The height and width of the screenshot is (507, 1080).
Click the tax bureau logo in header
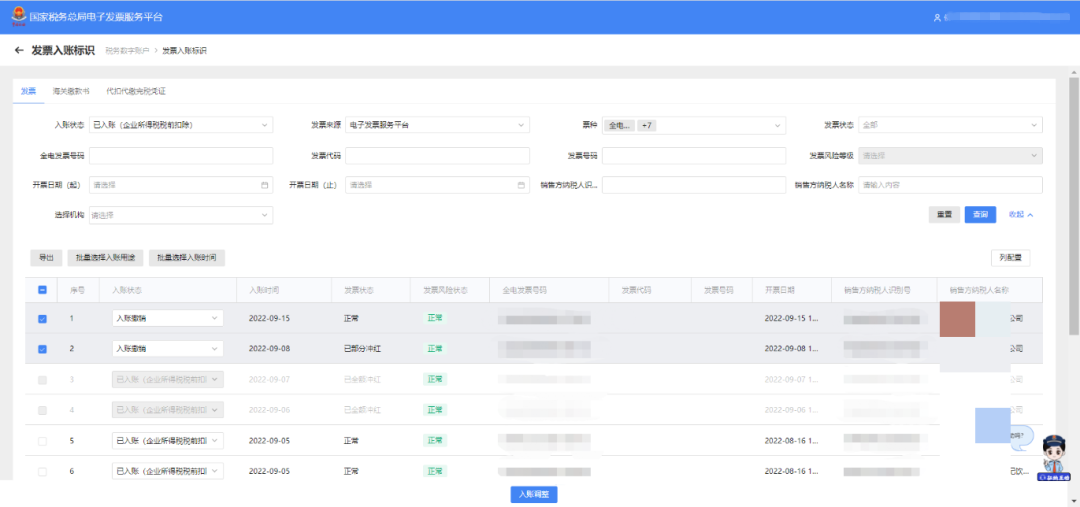[x=18, y=17]
